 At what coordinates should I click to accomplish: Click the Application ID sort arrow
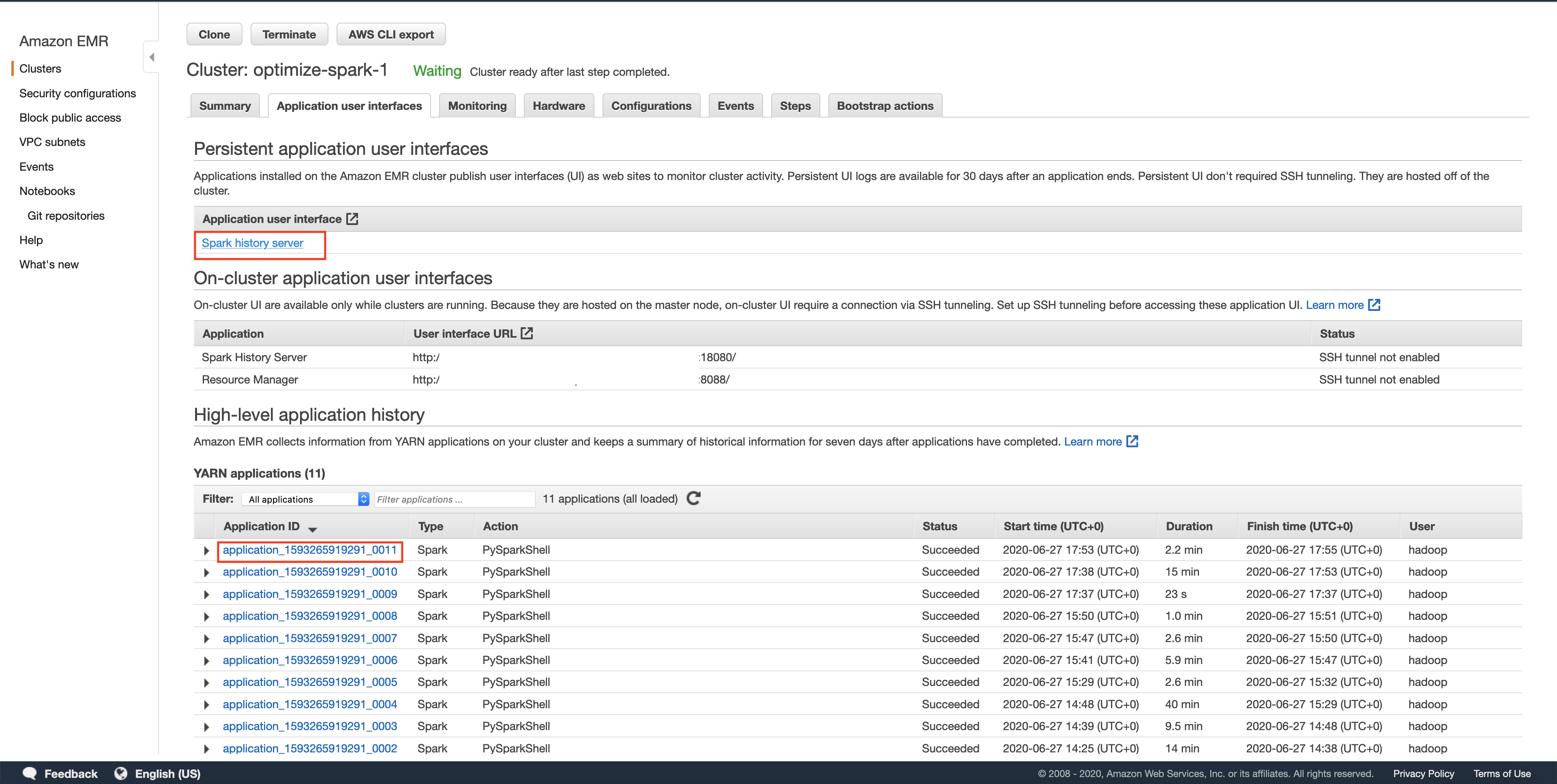(313, 529)
